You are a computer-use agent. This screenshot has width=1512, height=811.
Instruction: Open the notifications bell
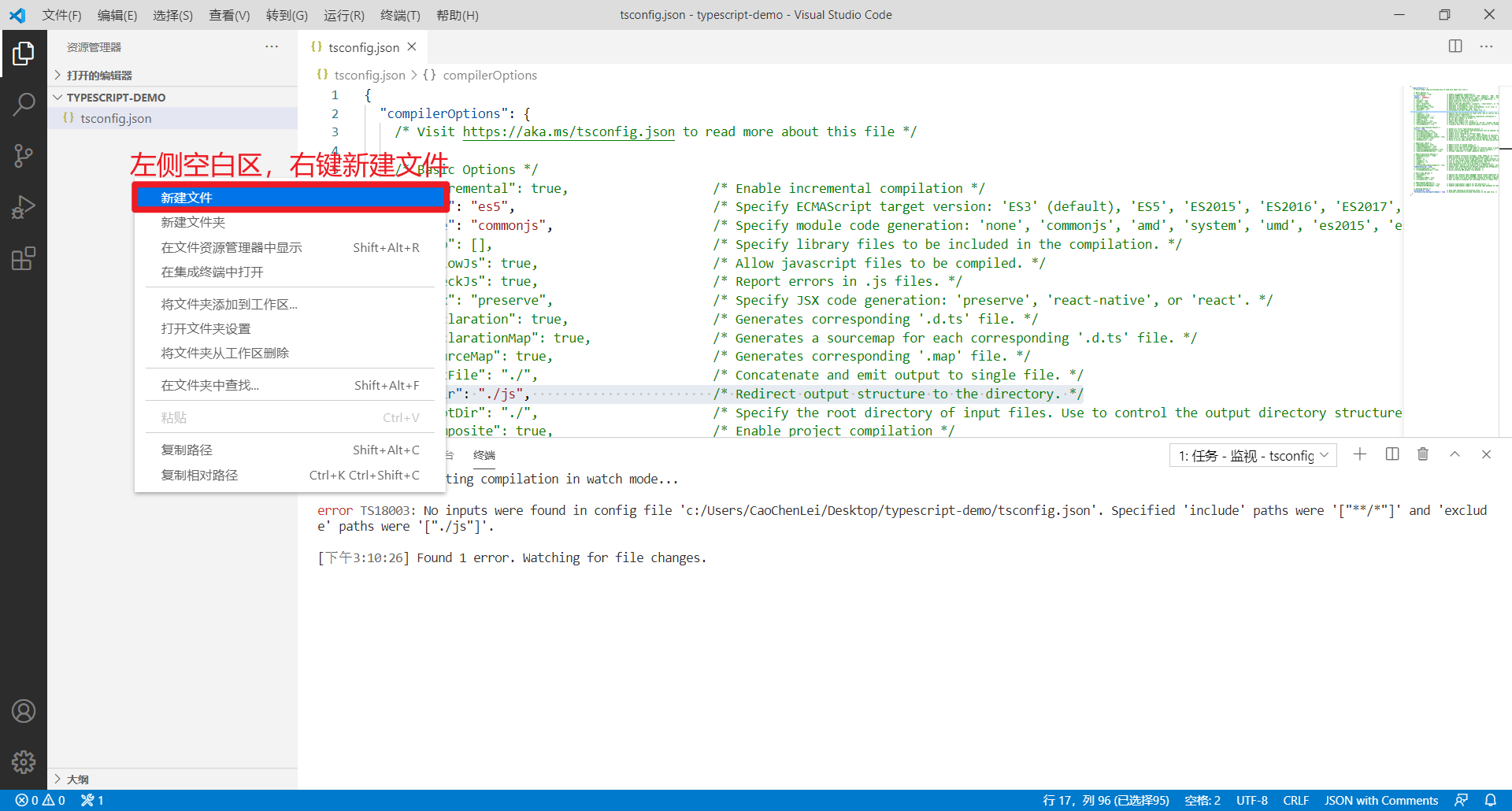coord(1491,800)
